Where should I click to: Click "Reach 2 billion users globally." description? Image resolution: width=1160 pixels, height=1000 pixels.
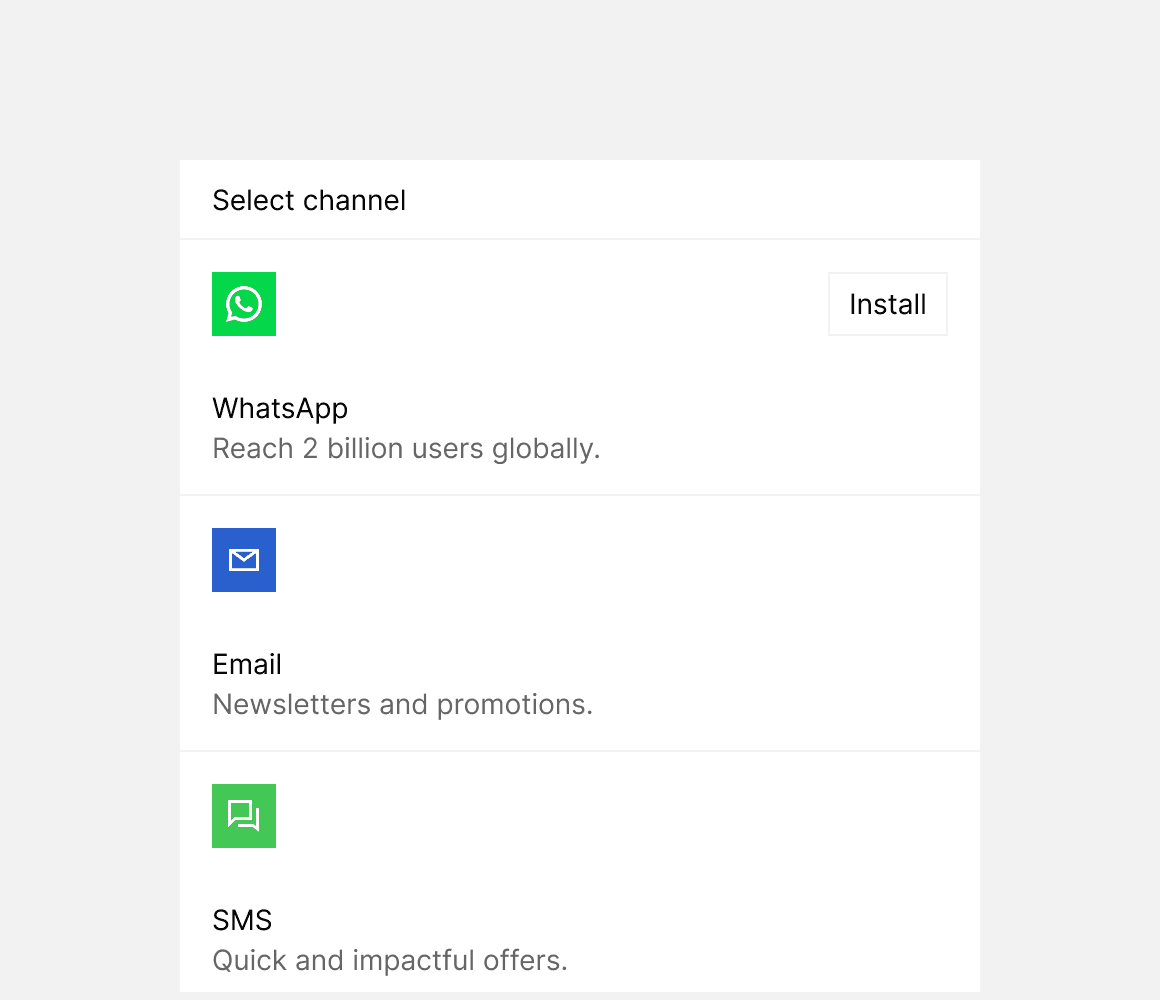[x=406, y=449]
